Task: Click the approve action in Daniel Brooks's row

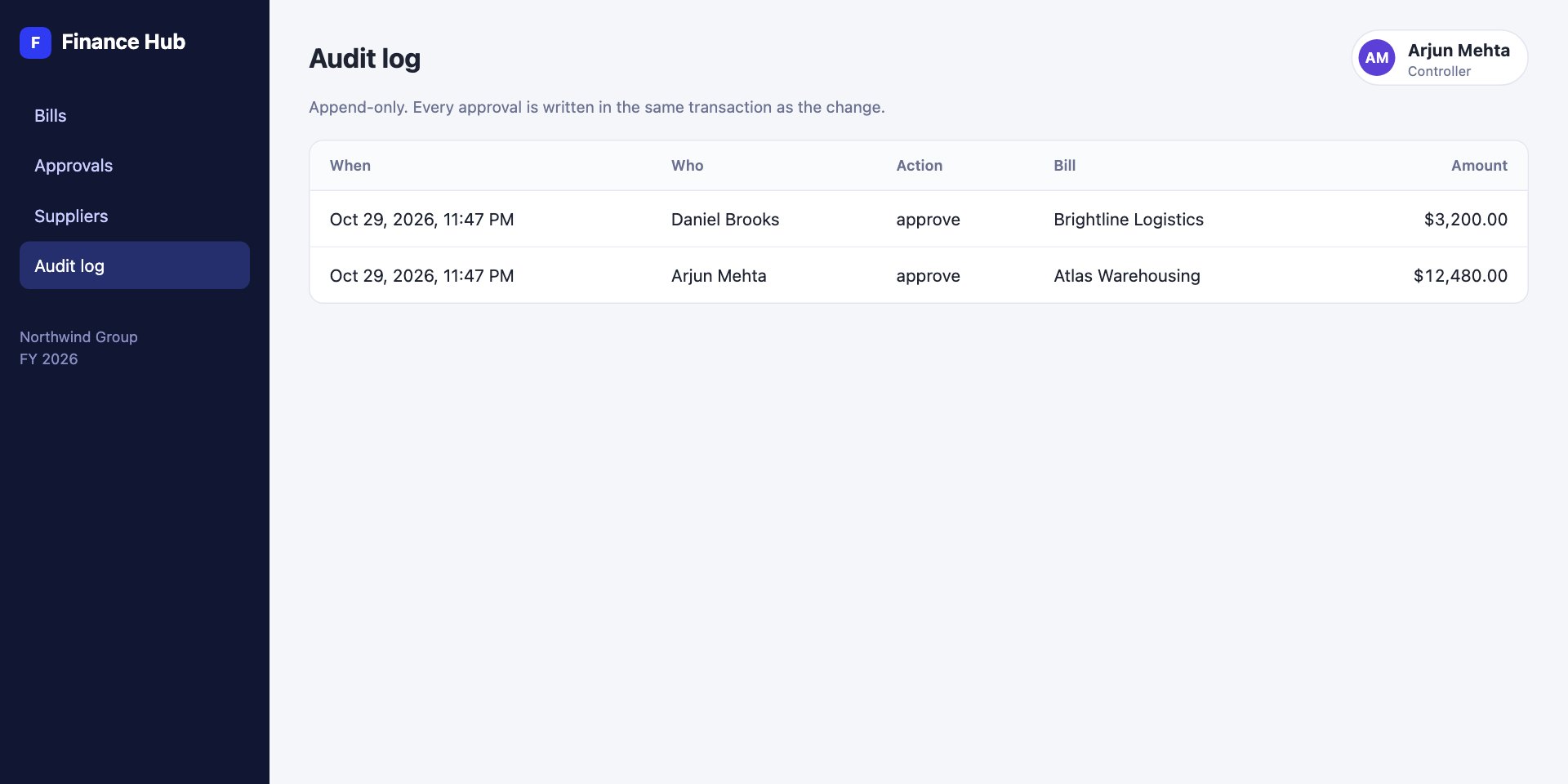Action: click(x=928, y=220)
